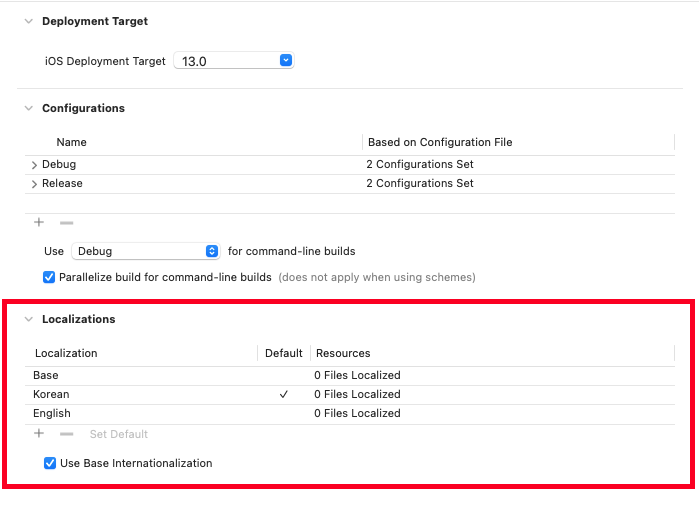The image size is (699, 525).
Task: Expand the Release configuration row
Action: click(34, 184)
